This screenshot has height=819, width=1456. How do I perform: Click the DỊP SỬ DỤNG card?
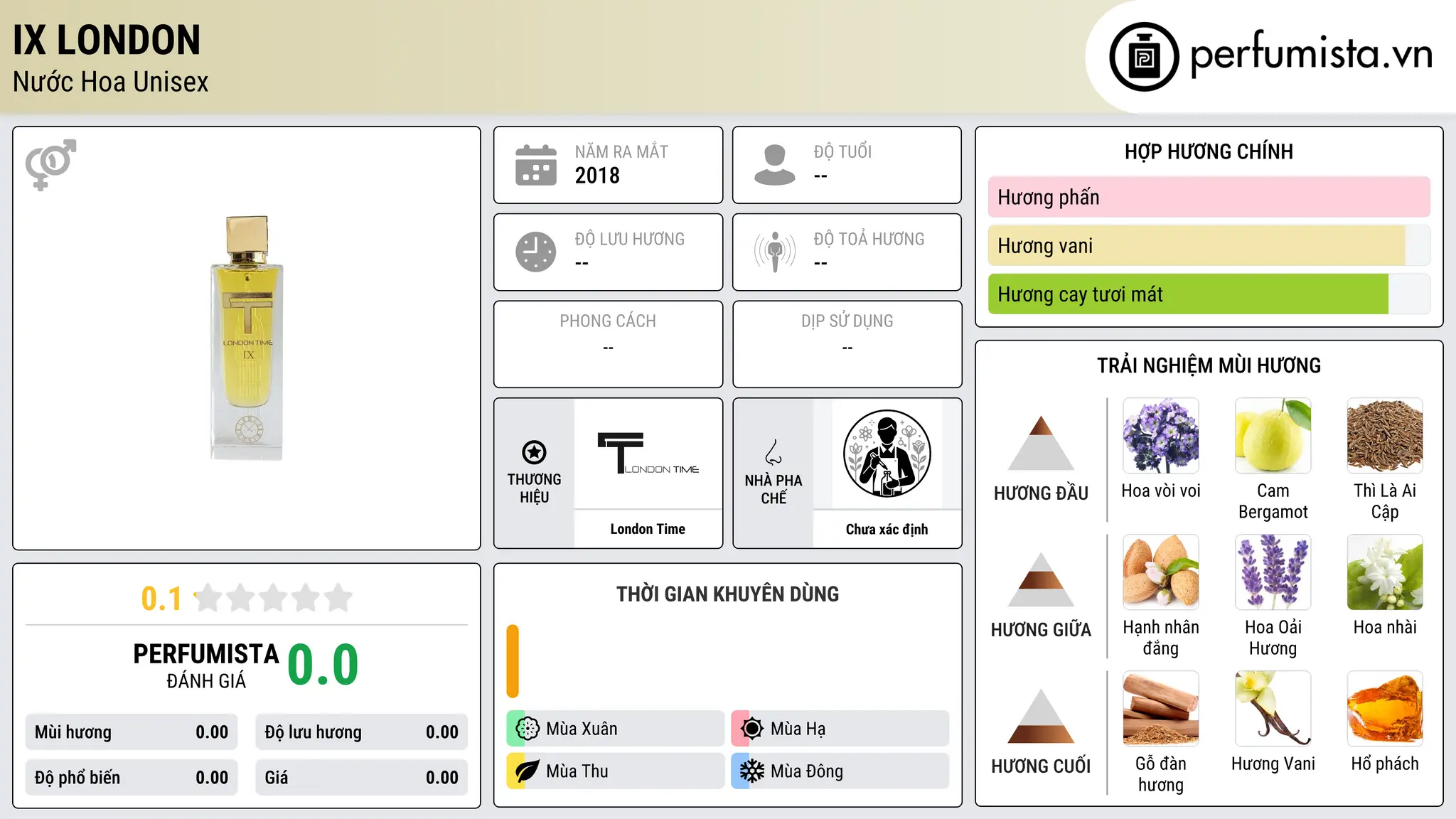847,344
